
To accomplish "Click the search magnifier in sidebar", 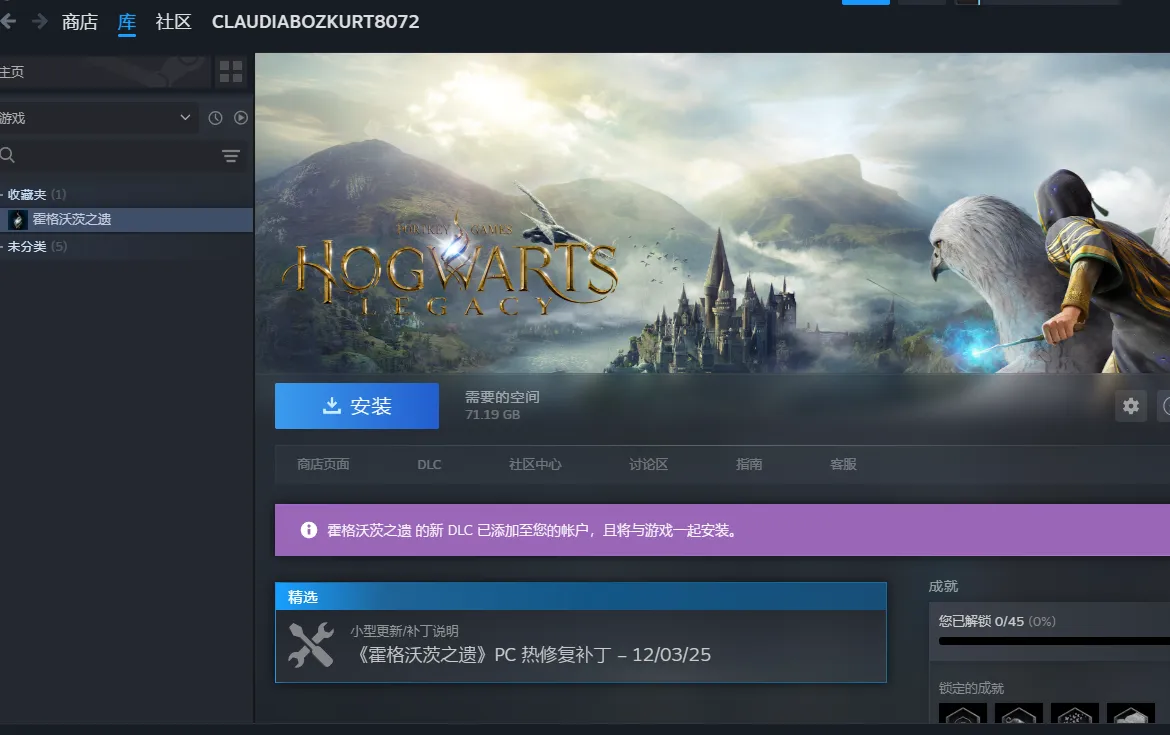I will click(x=8, y=155).
